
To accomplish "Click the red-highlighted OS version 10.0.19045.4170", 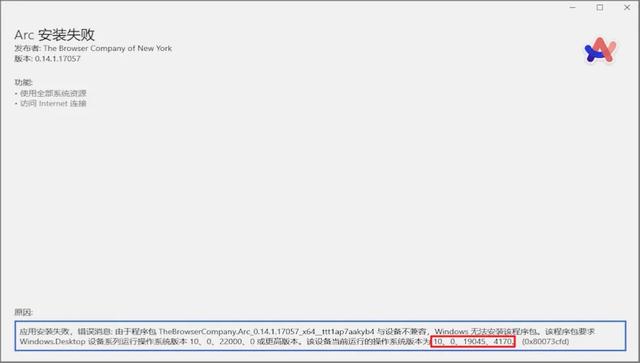I will click(473, 341).
